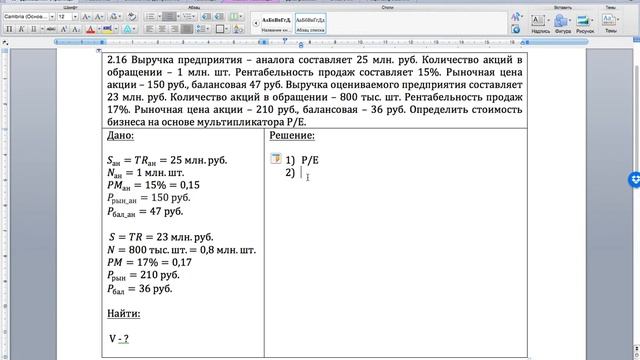Open the line spacing button
This screenshot has height=360, width=640.
pos(202,29)
